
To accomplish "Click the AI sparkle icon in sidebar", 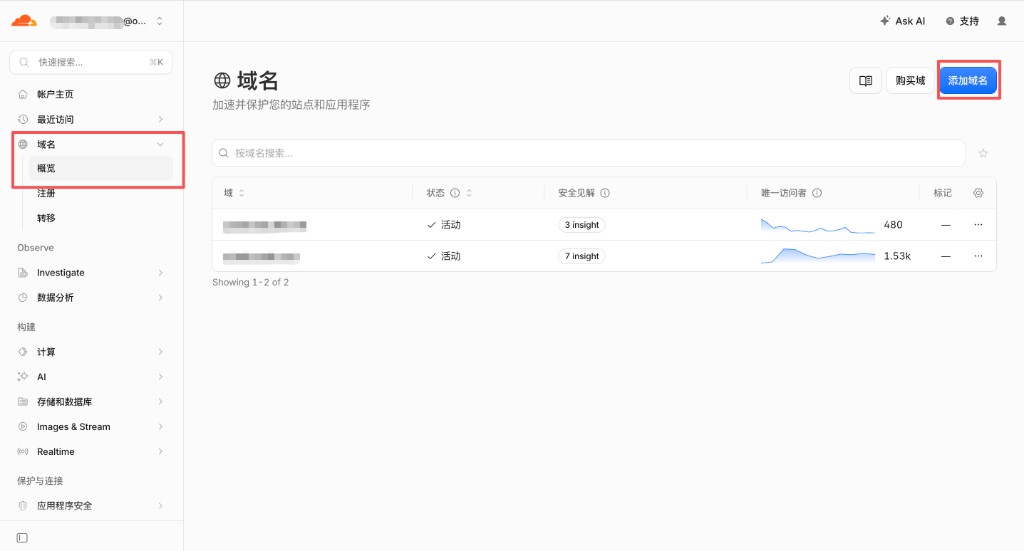I will tap(23, 377).
